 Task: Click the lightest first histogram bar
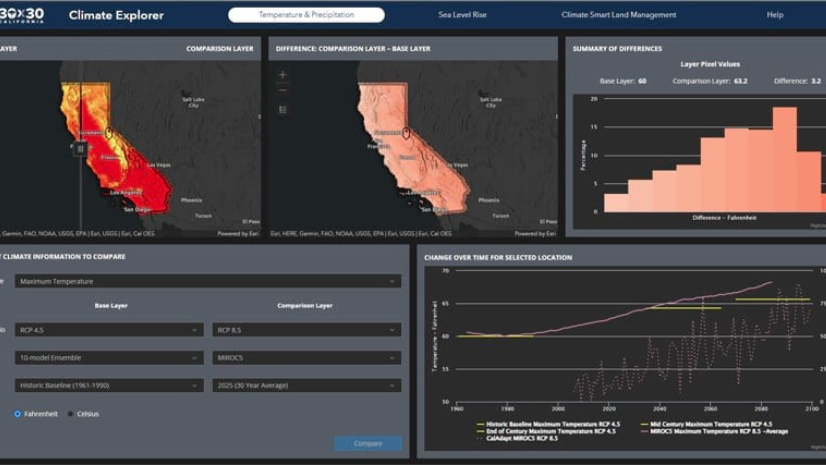coord(616,203)
